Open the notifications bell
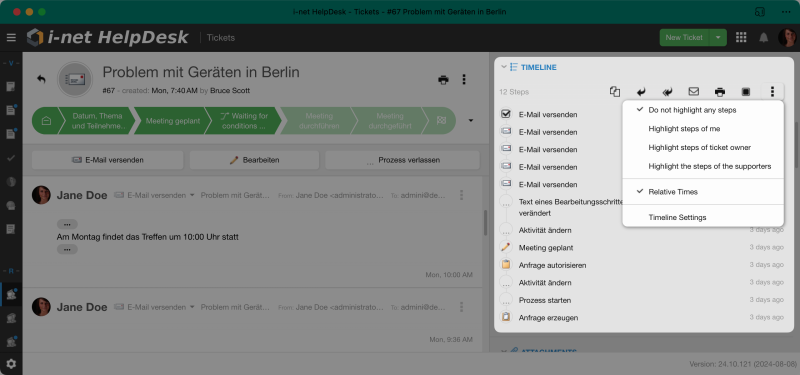Image resolution: width=800 pixels, height=375 pixels. (x=764, y=38)
